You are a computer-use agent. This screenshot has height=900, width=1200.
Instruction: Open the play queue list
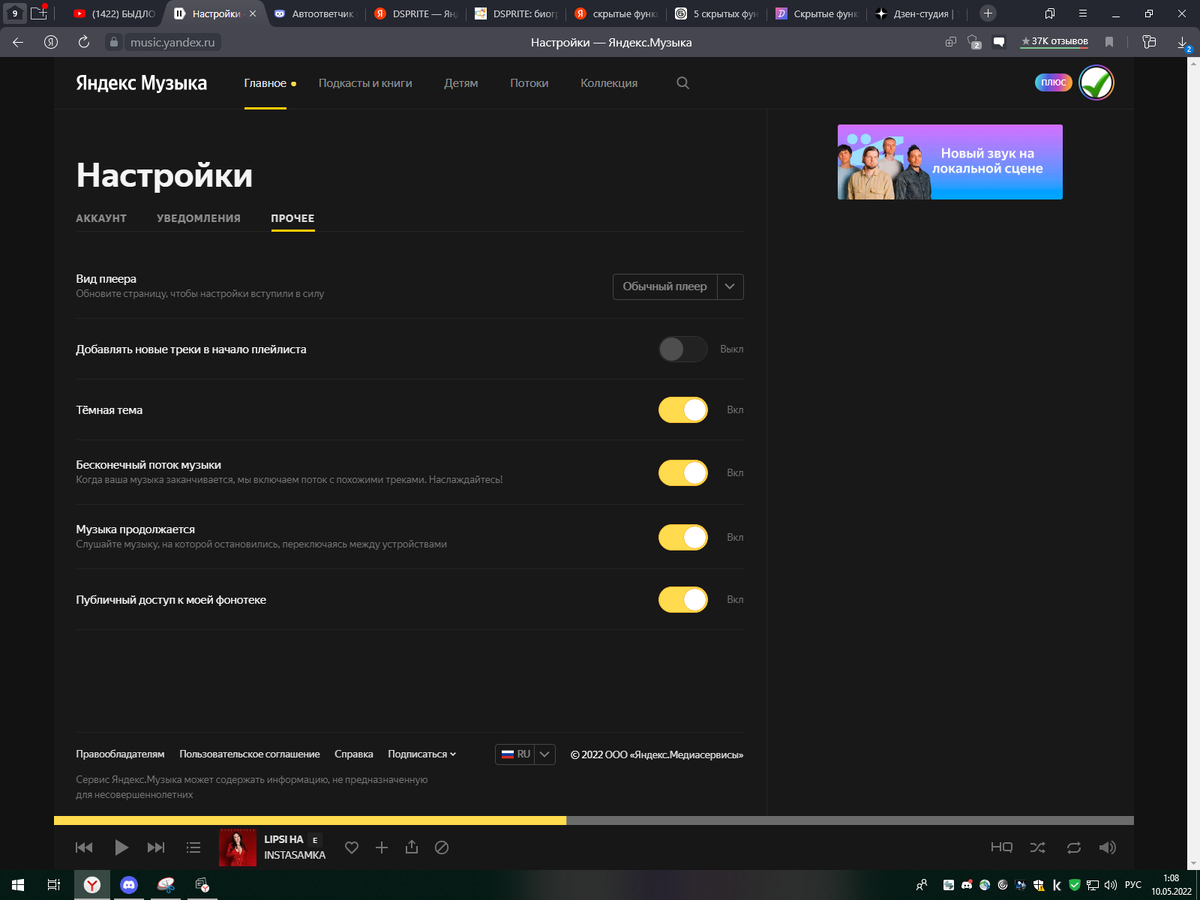[193, 847]
